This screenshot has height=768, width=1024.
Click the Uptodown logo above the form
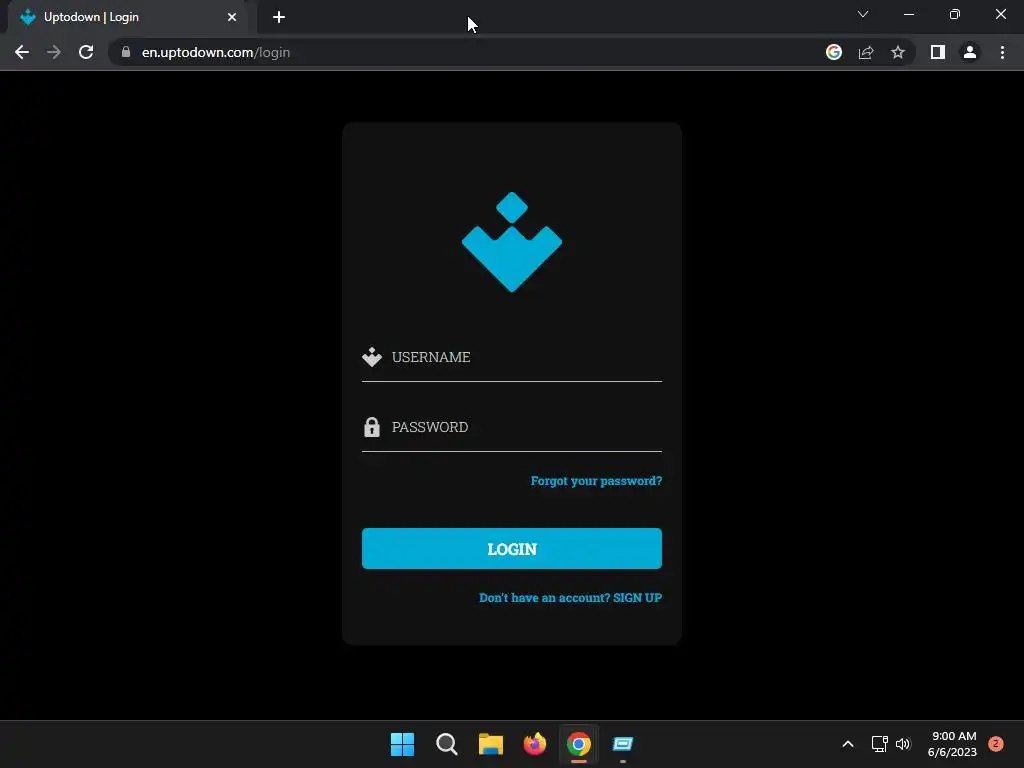pos(511,242)
